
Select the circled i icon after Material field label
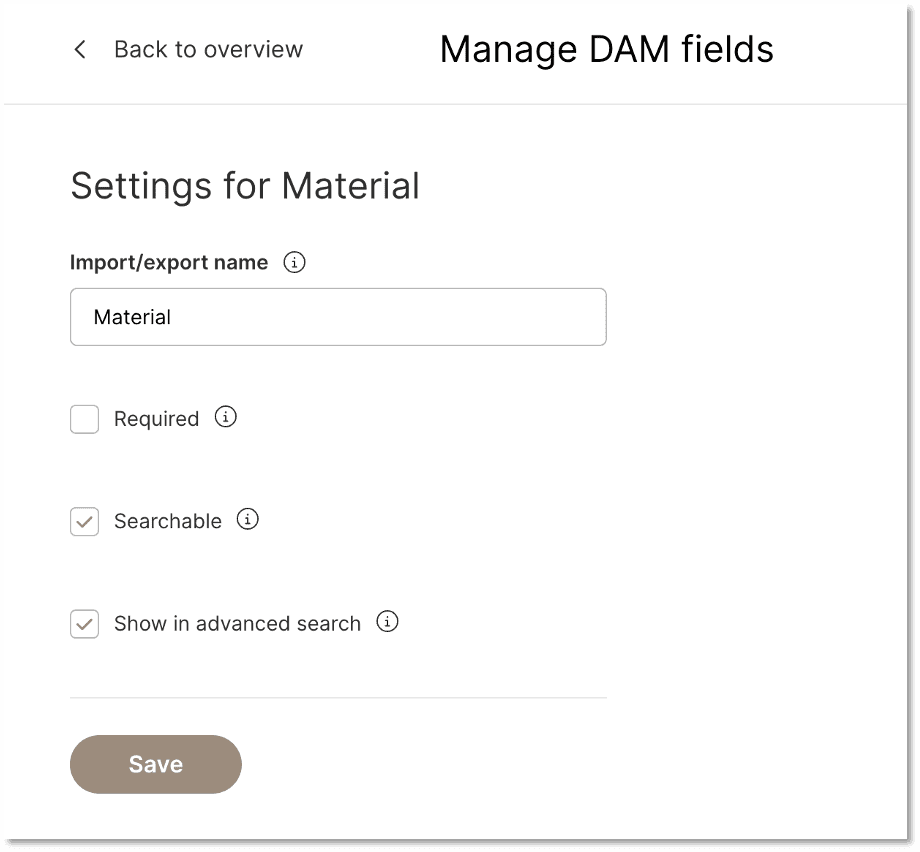[294, 262]
